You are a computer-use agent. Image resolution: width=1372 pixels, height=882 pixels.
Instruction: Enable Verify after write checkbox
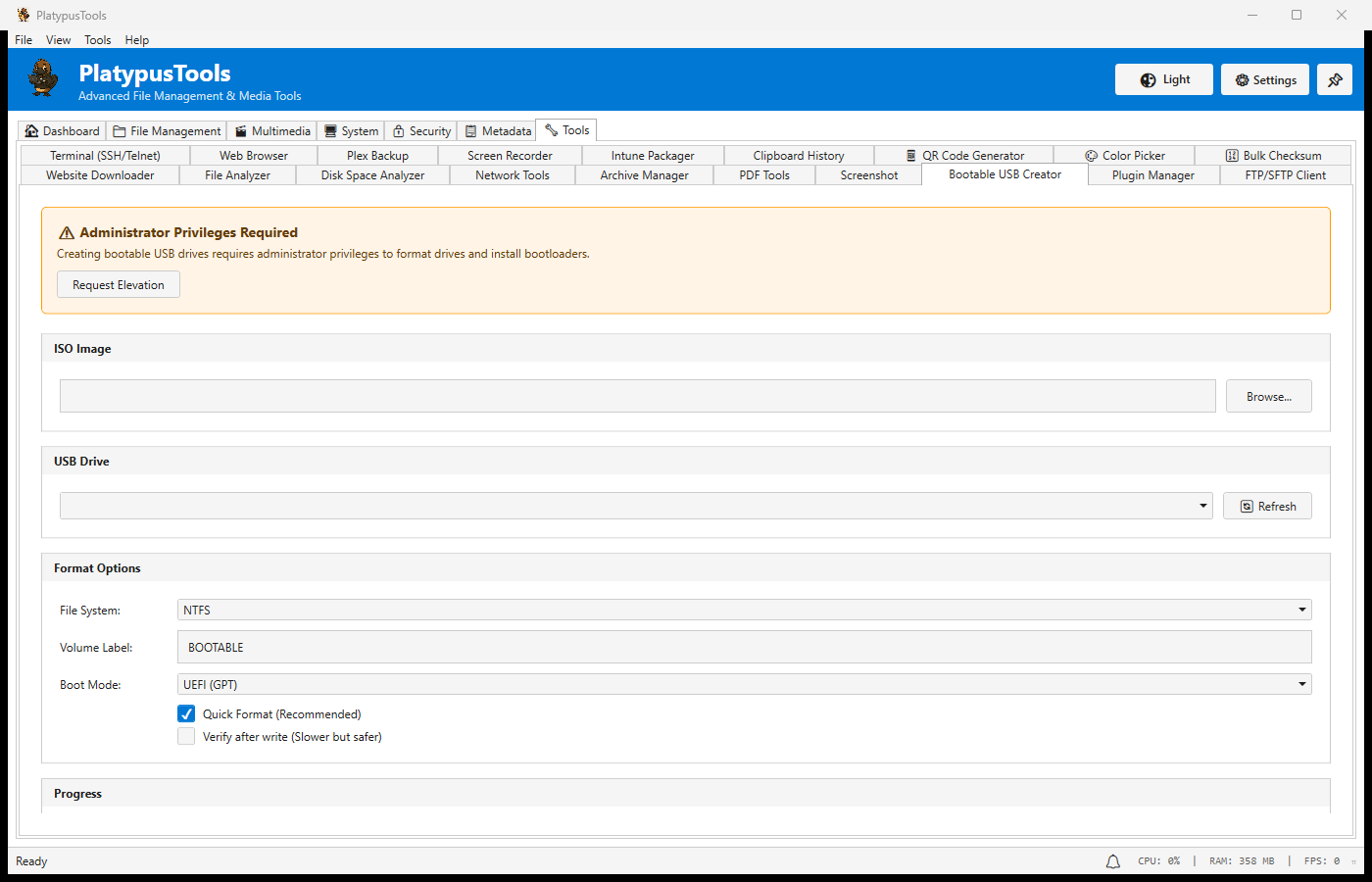pyautogui.click(x=186, y=737)
